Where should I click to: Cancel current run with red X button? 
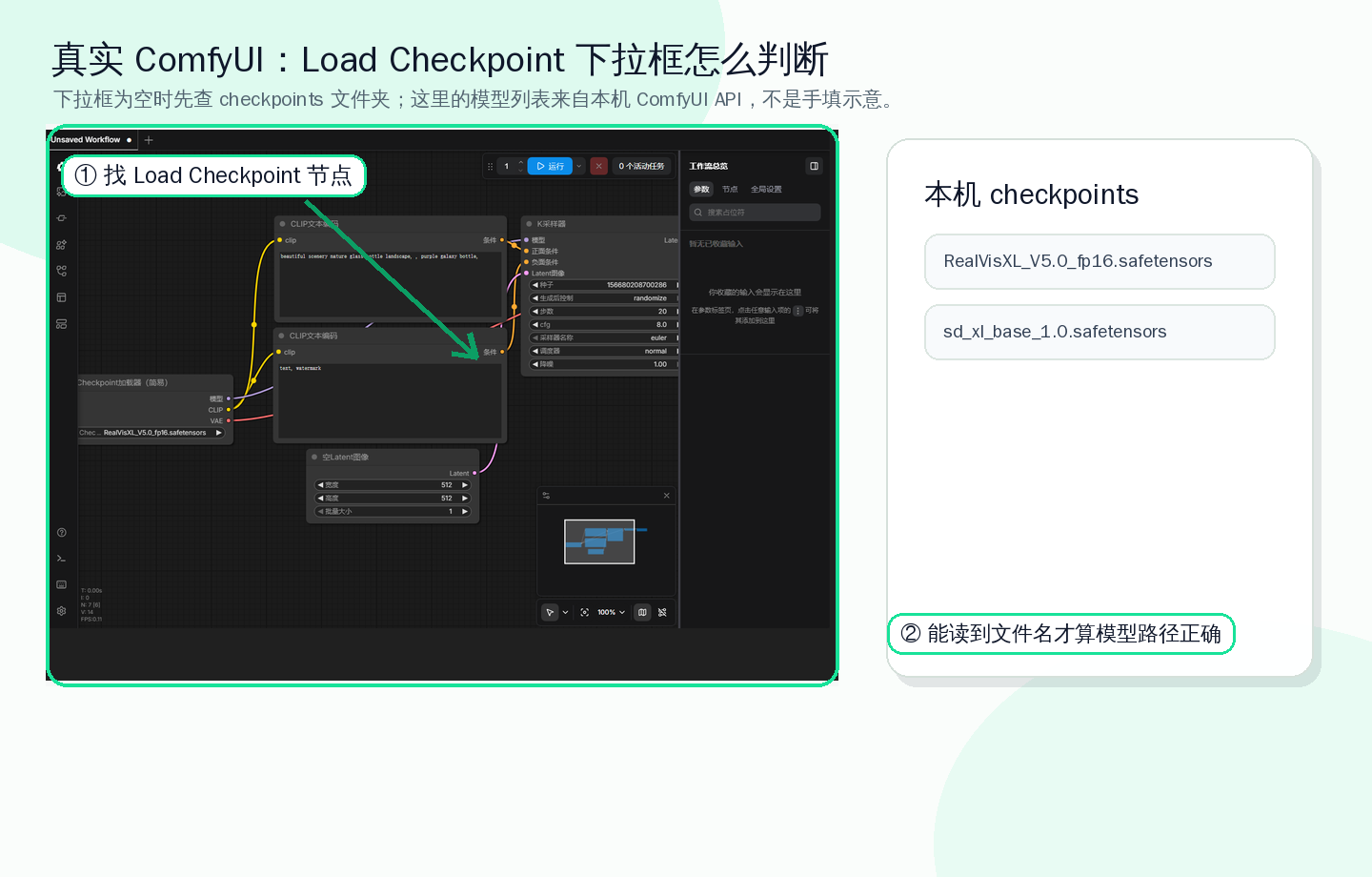pos(598,166)
